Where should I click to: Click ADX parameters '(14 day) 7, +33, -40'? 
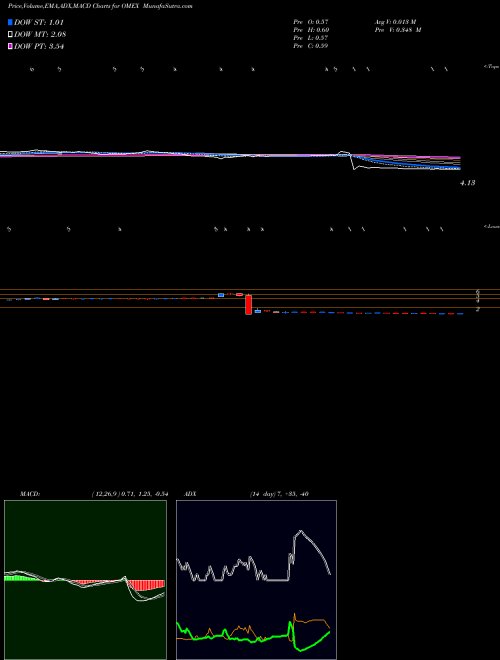pyautogui.click(x=279, y=494)
